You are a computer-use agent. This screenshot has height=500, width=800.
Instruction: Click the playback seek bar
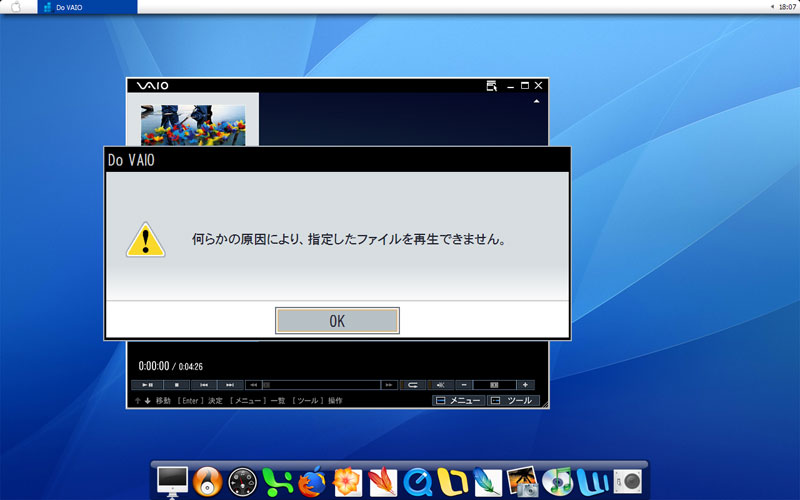pos(321,385)
